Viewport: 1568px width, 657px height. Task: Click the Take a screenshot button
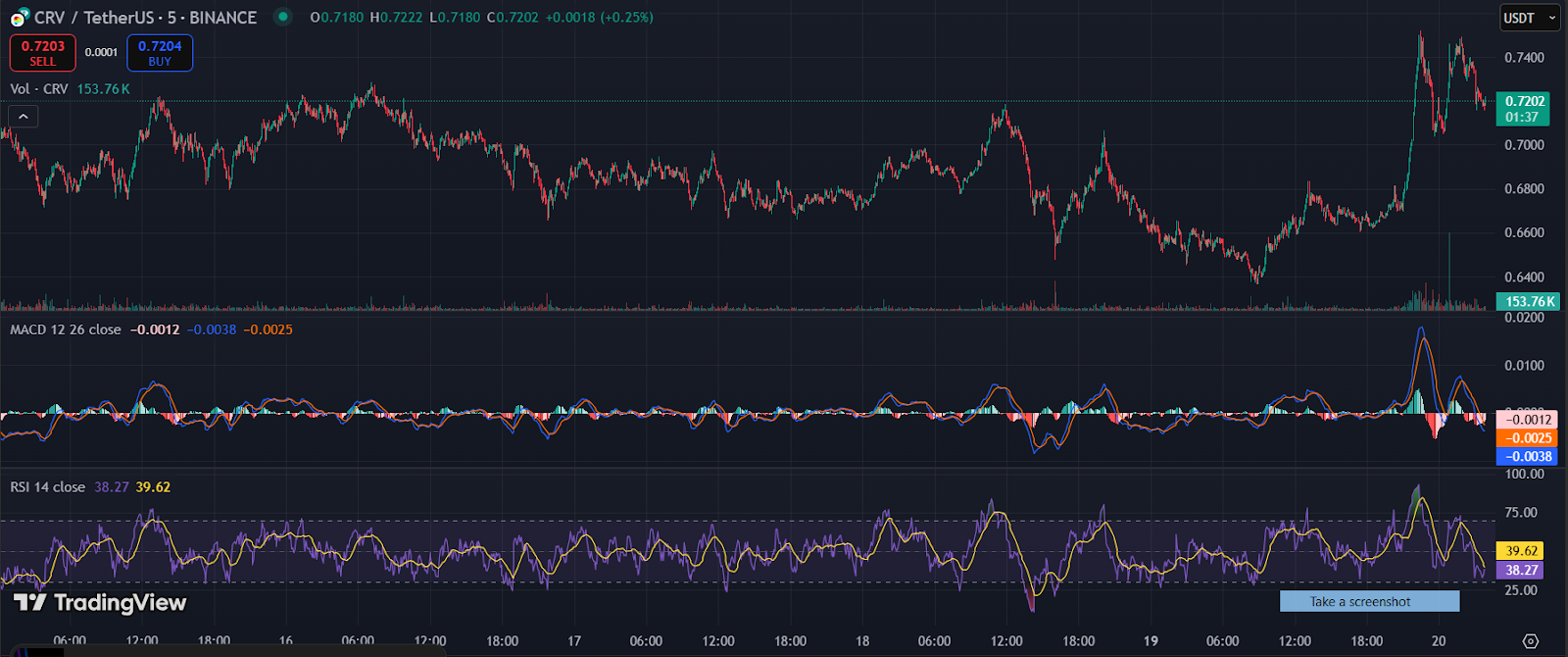(1369, 602)
